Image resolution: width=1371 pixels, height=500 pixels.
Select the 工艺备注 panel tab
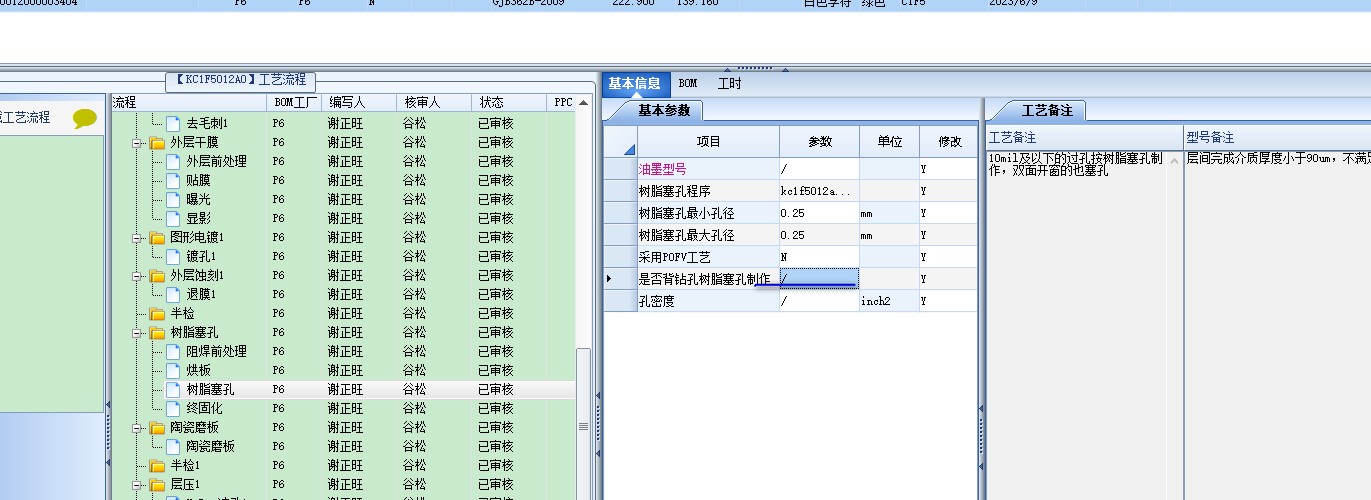[1046, 110]
